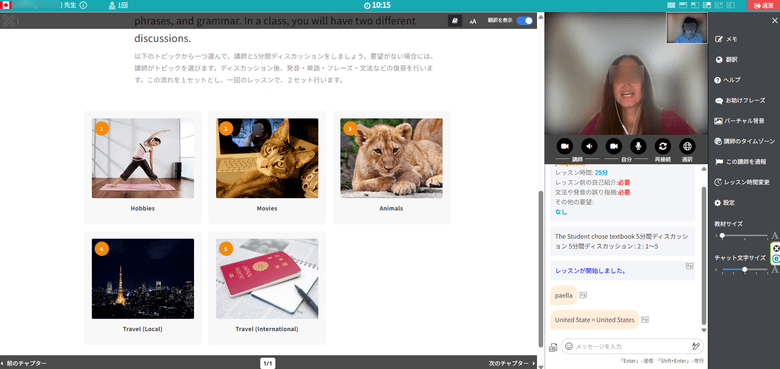The image size is (780, 369).
Task: Open レッスン時間変更 lesson time change
Action: pos(742,183)
